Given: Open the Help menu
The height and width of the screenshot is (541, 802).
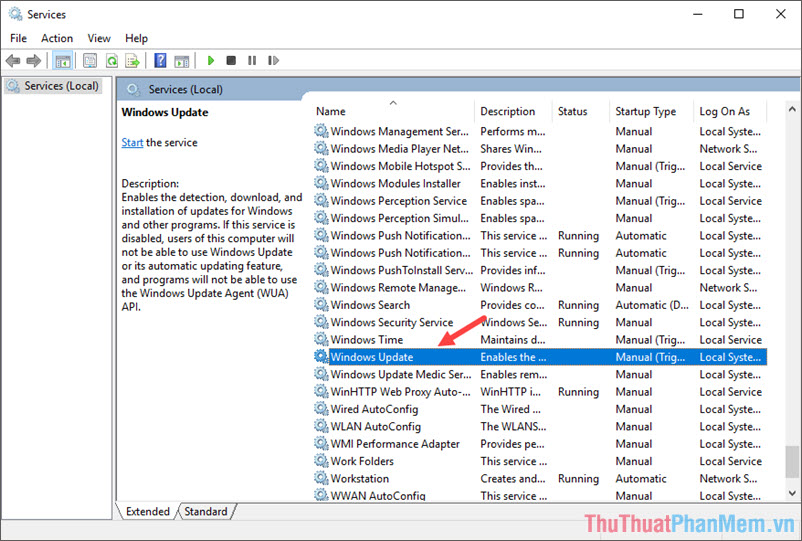Looking at the screenshot, I should (136, 38).
